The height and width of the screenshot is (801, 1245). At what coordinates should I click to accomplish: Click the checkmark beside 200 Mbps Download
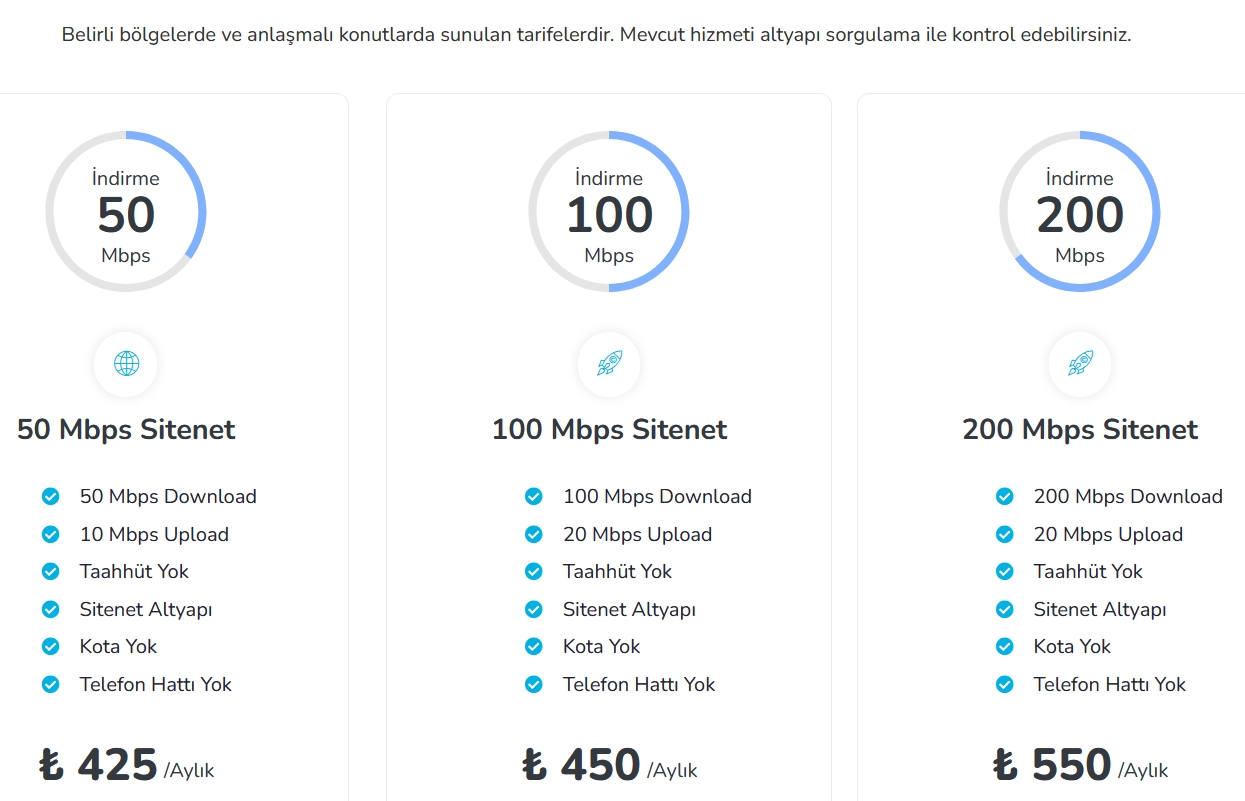[x=1005, y=496]
